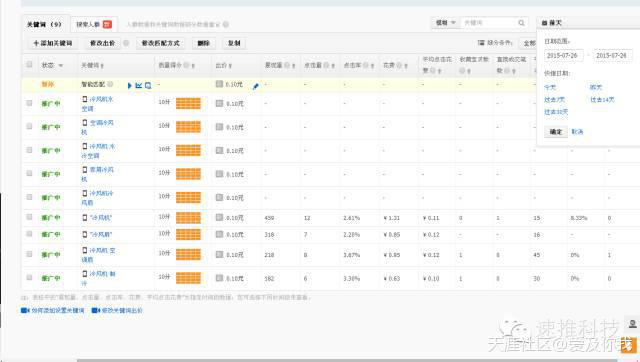The image size is (640, 362).
Task: Choose the 过去14天 quick date link
Action: click(602, 100)
